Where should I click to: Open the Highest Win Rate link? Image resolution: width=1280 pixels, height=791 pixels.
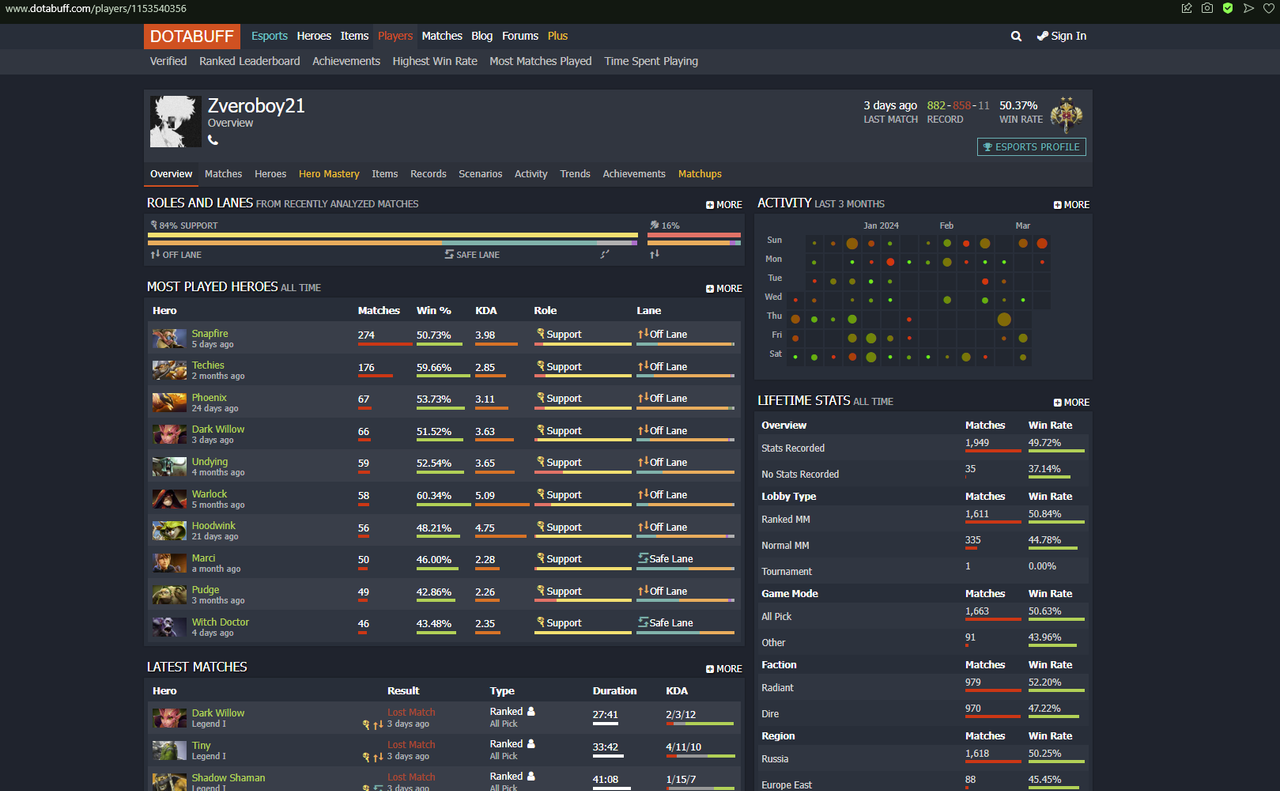435,61
